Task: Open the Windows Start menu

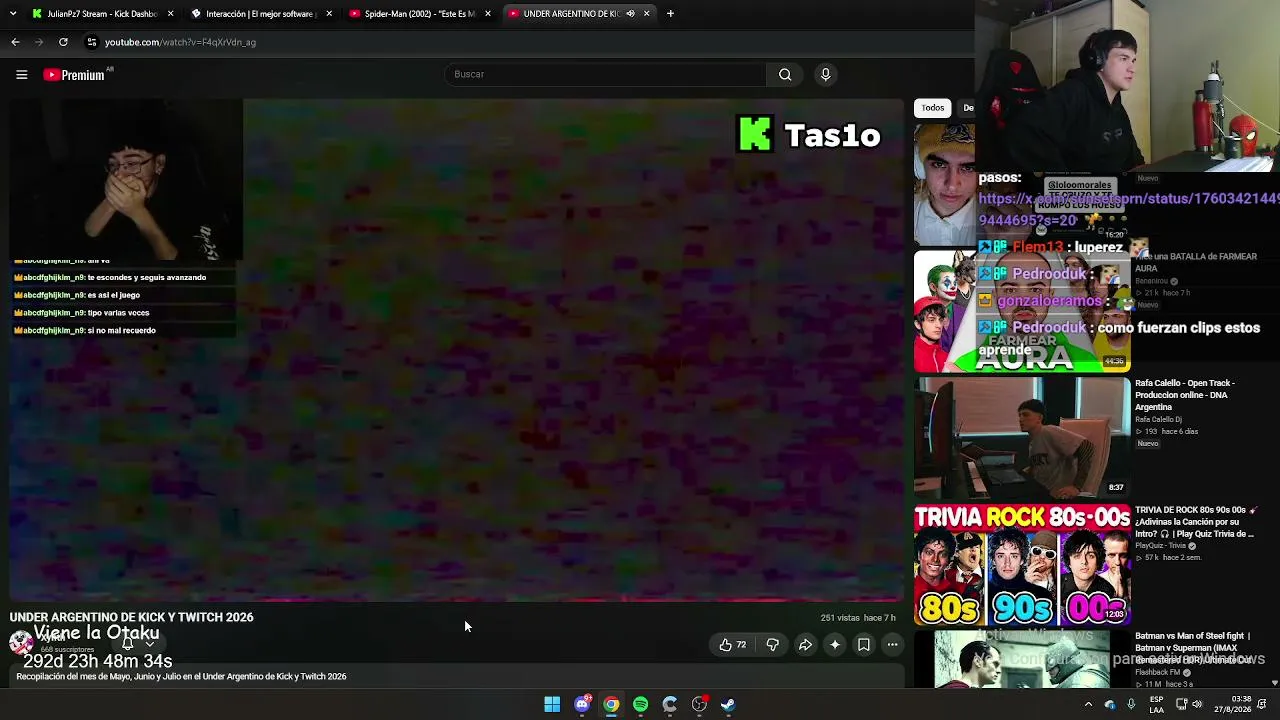Action: (552, 704)
